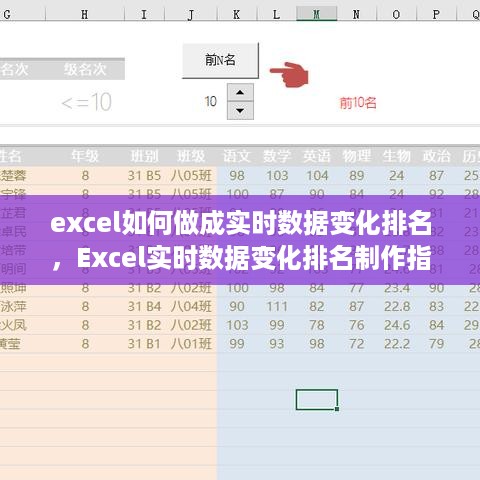Image resolution: width=480 pixels, height=480 pixels.
Task: Click the 78 English score cell
Action: pos(317,325)
